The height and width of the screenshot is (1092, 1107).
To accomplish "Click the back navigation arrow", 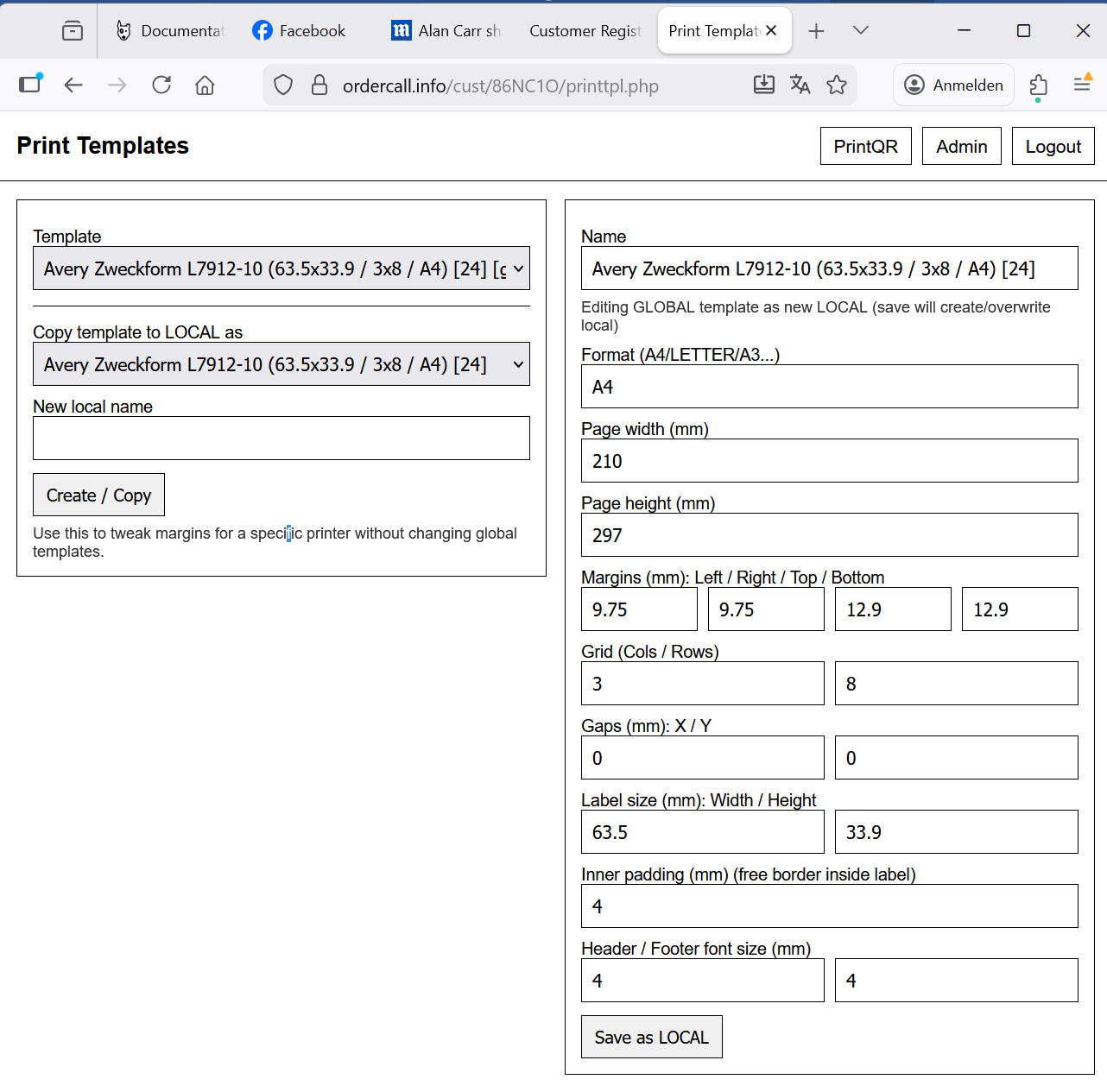I will (x=73, y=85).
